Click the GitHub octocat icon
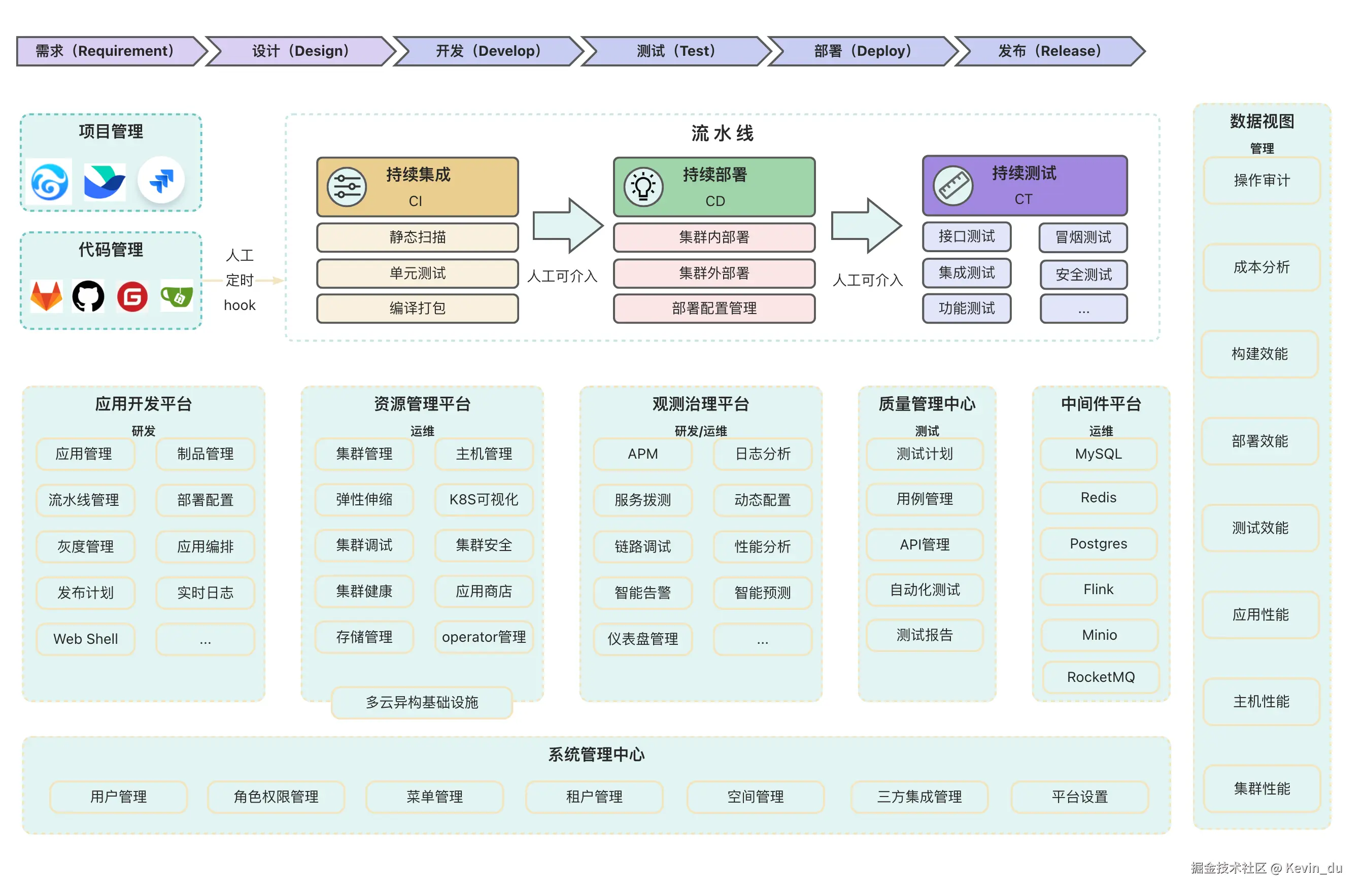Screen dimensions: 1364x896 (88, 296)
